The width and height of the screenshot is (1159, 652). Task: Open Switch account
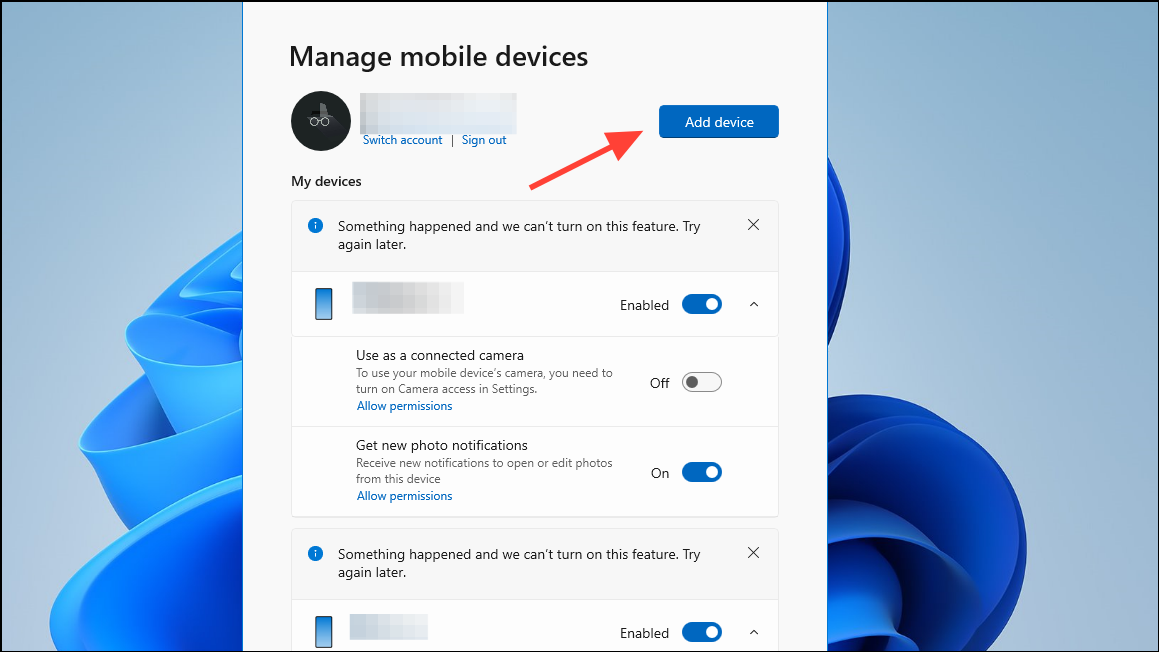(402, 139)
